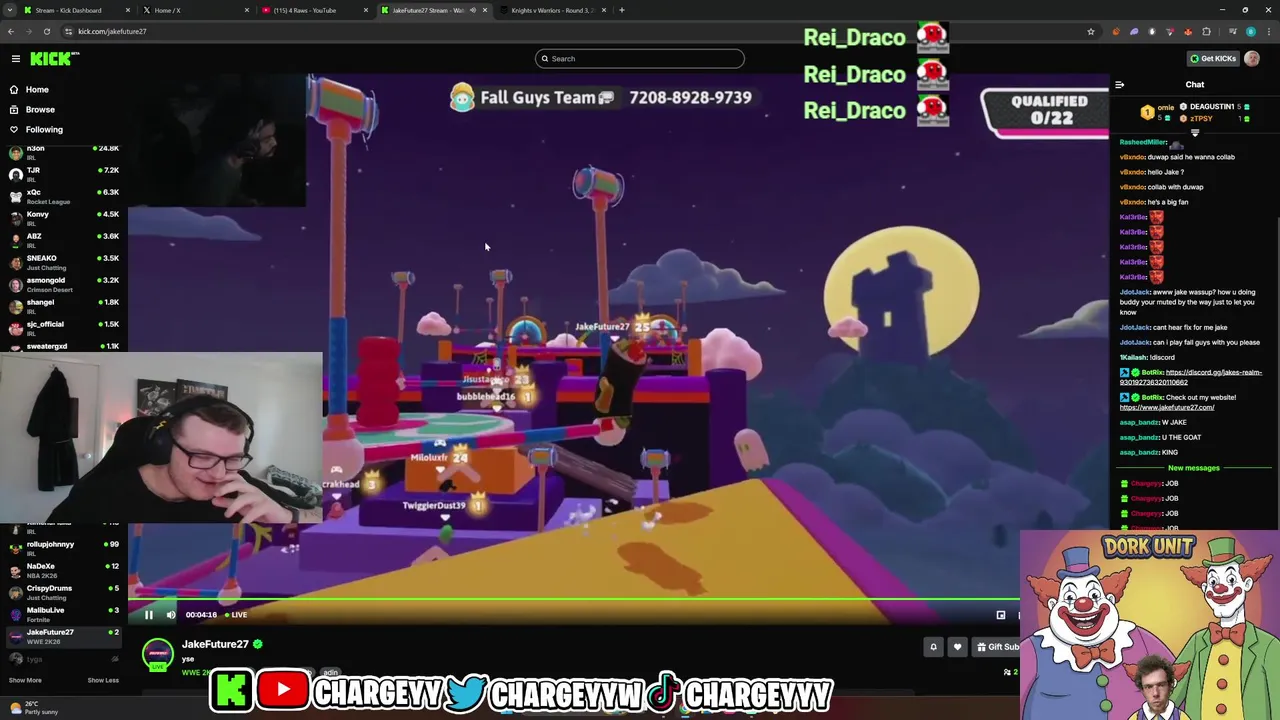Reload the current page

(47, 31)
